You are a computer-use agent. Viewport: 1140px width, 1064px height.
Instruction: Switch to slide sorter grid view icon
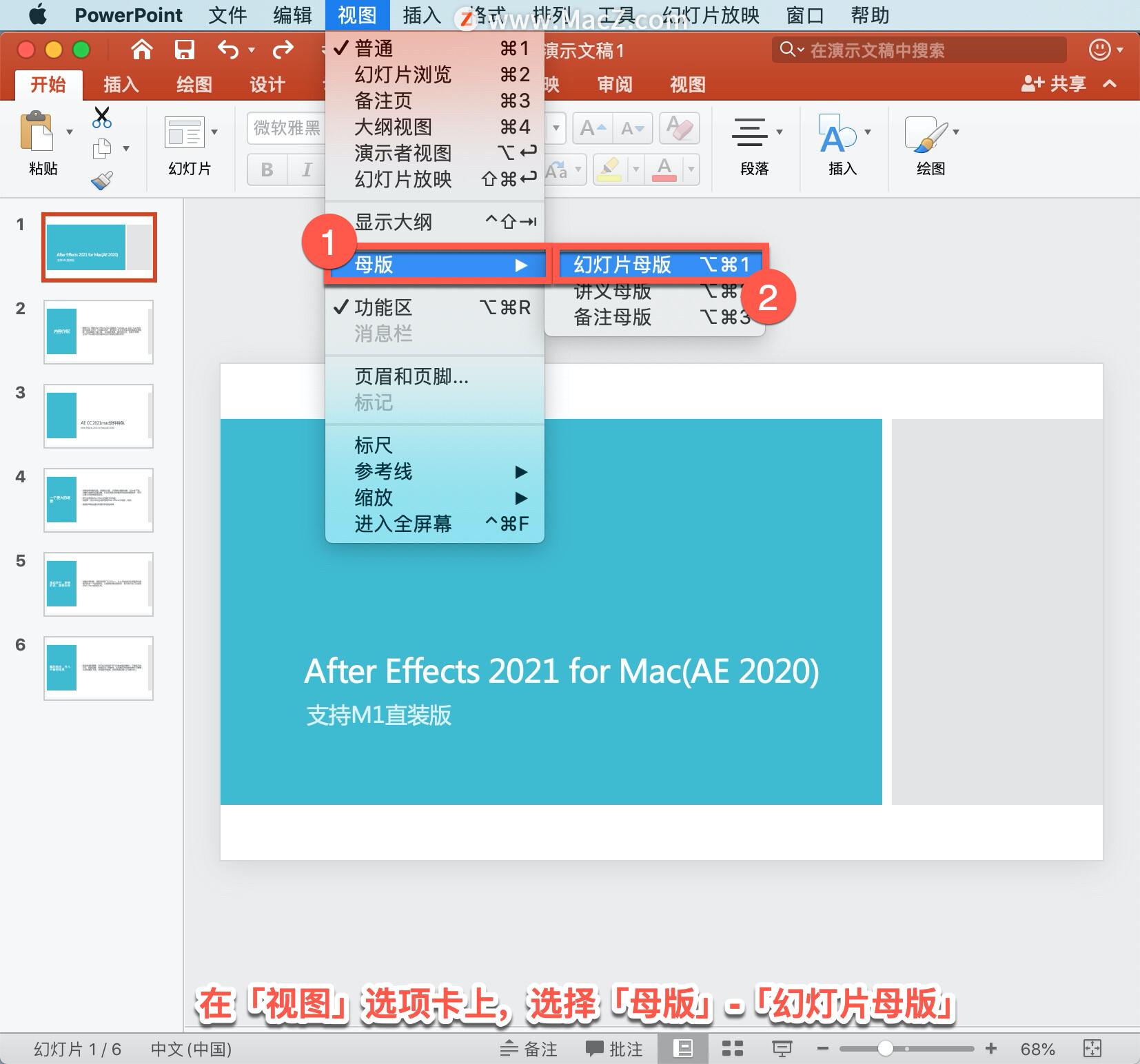click(x=732, y=1049)
